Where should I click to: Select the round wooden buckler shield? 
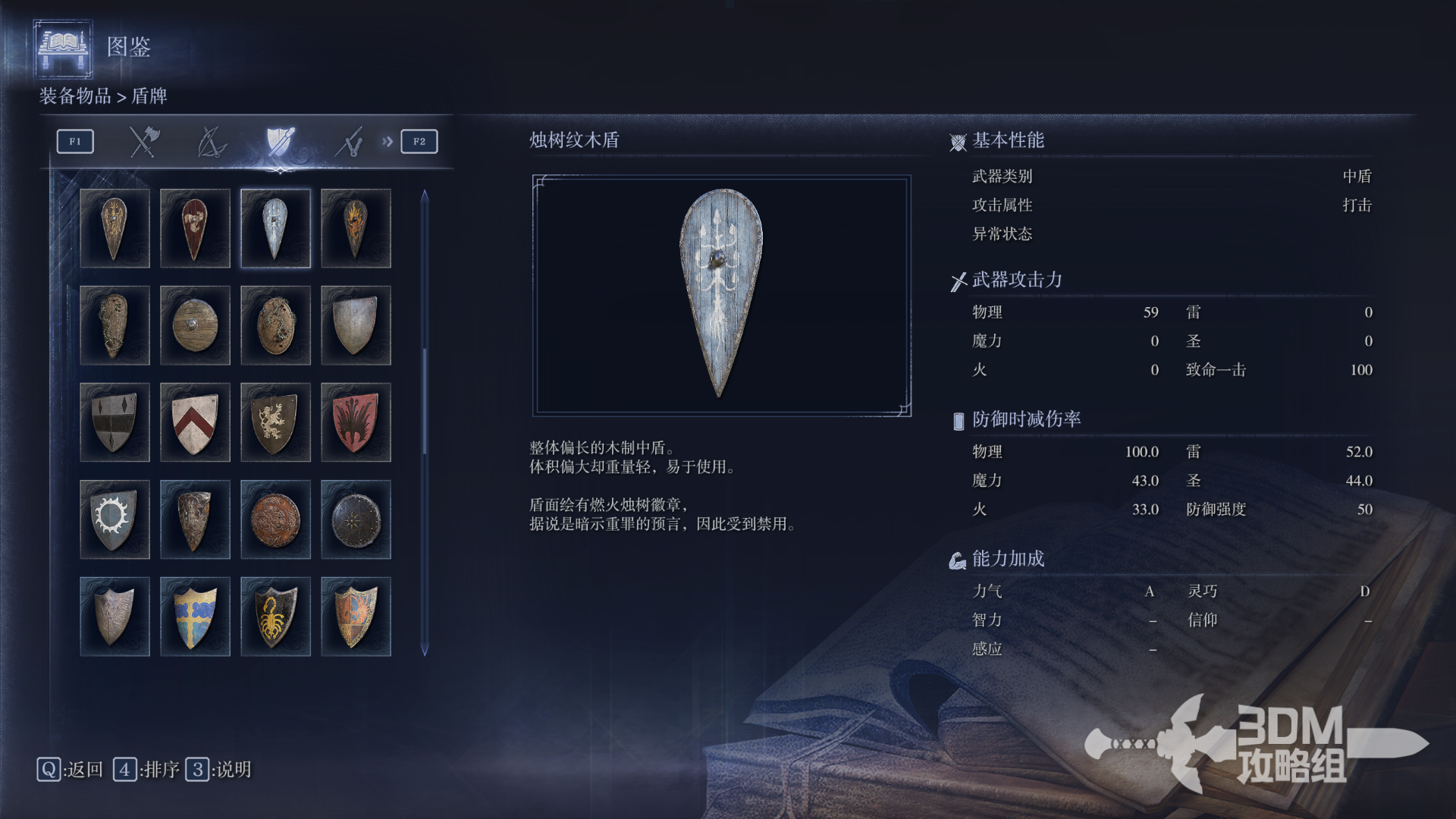195,325
